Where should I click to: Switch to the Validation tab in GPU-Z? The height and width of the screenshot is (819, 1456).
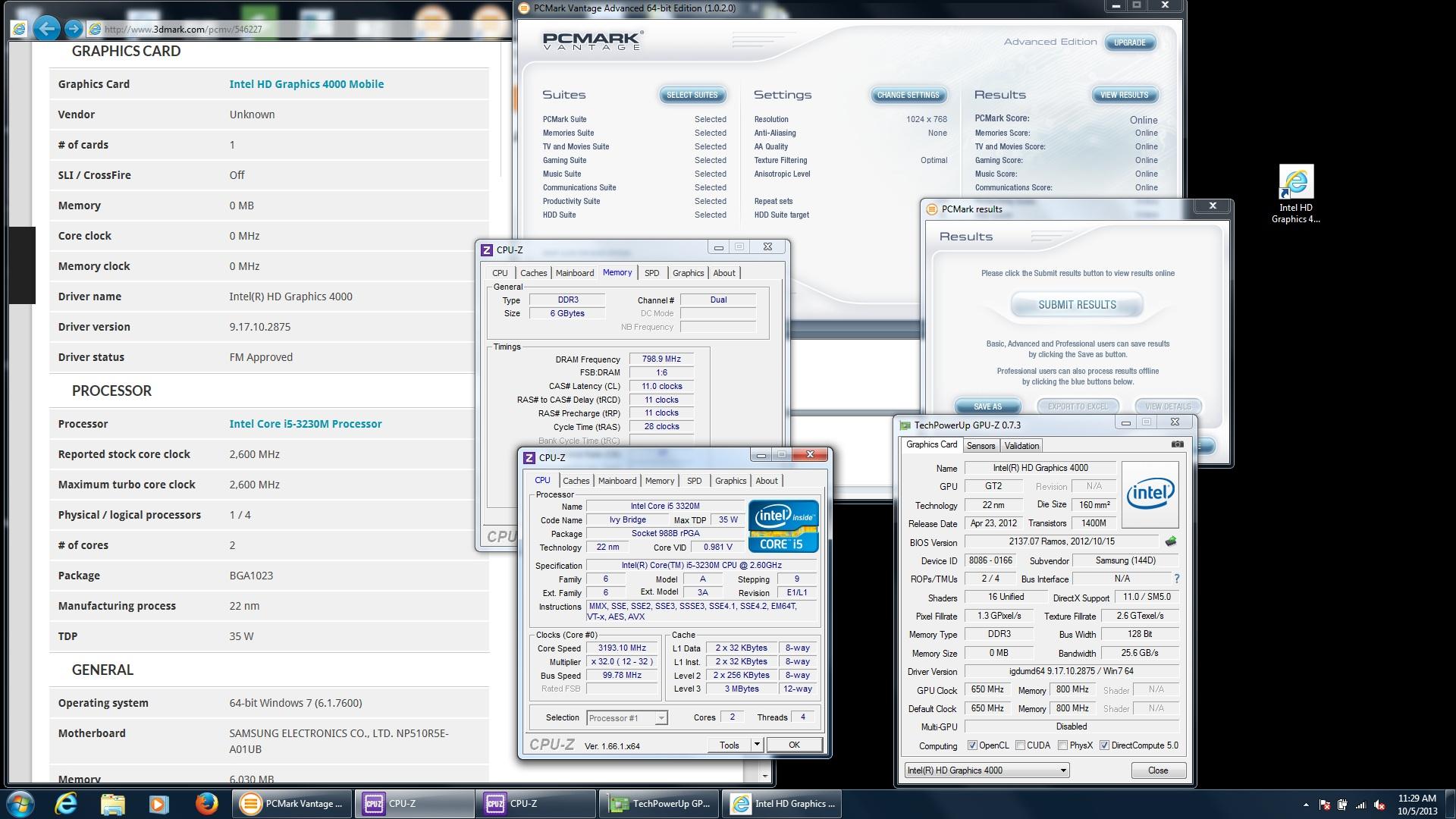pos(1021,446)
